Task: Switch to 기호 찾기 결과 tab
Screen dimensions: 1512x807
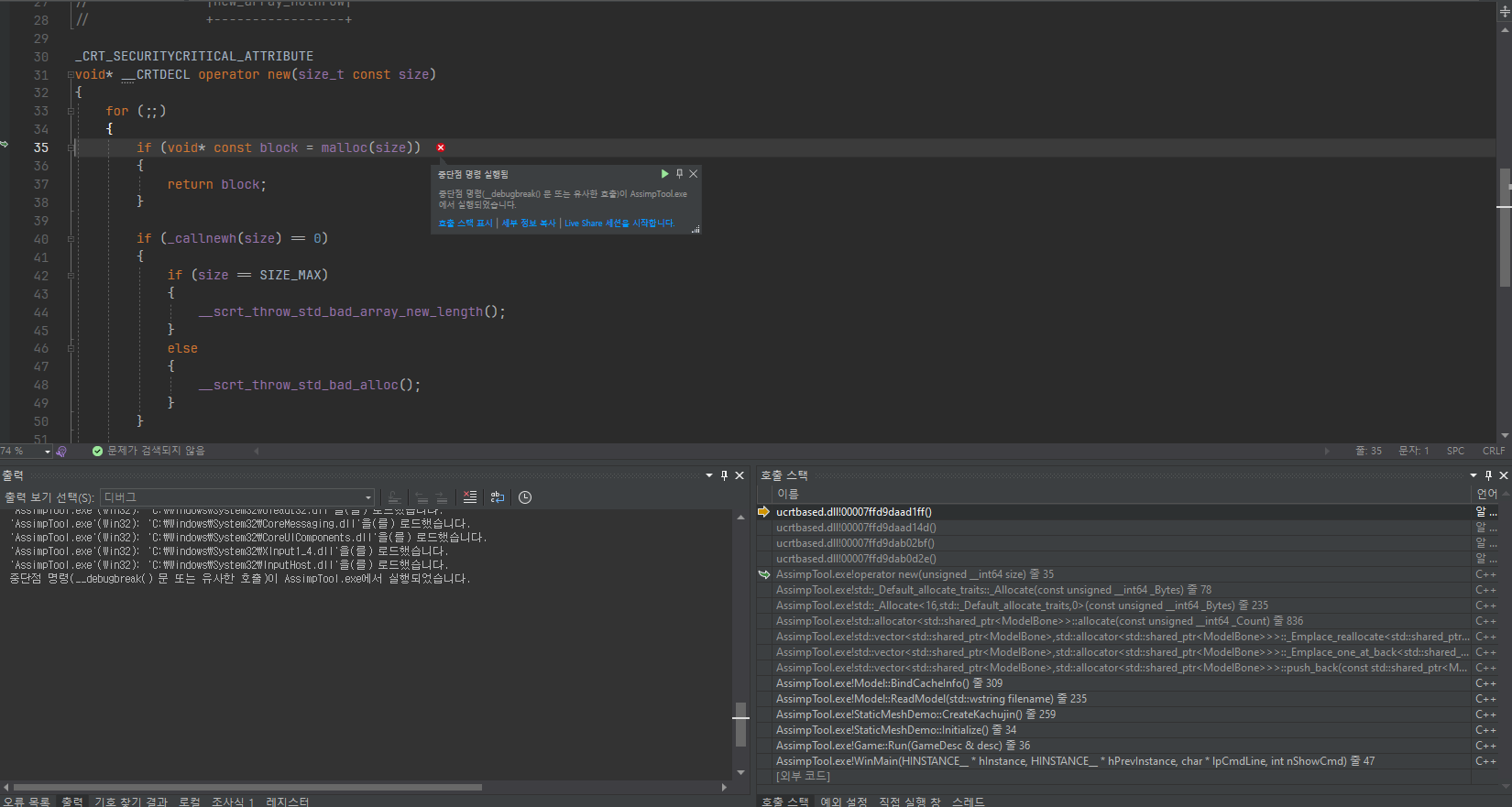Action: tap(131, 802)
